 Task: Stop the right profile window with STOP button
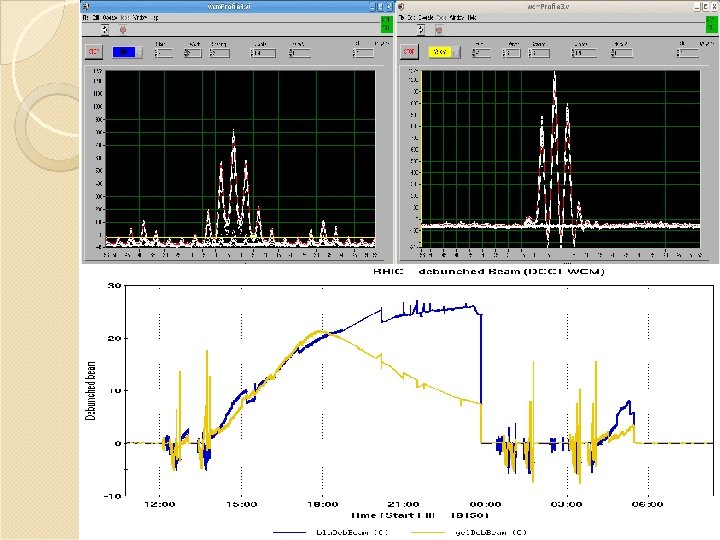[409, 52]
